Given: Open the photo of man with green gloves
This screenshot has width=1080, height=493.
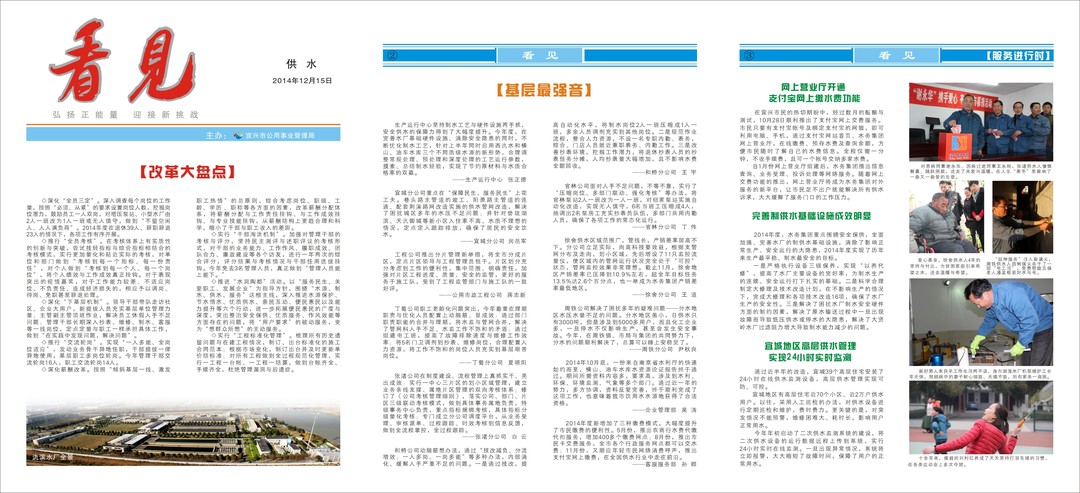Looking at the screenshot, I should pos(981,322).
